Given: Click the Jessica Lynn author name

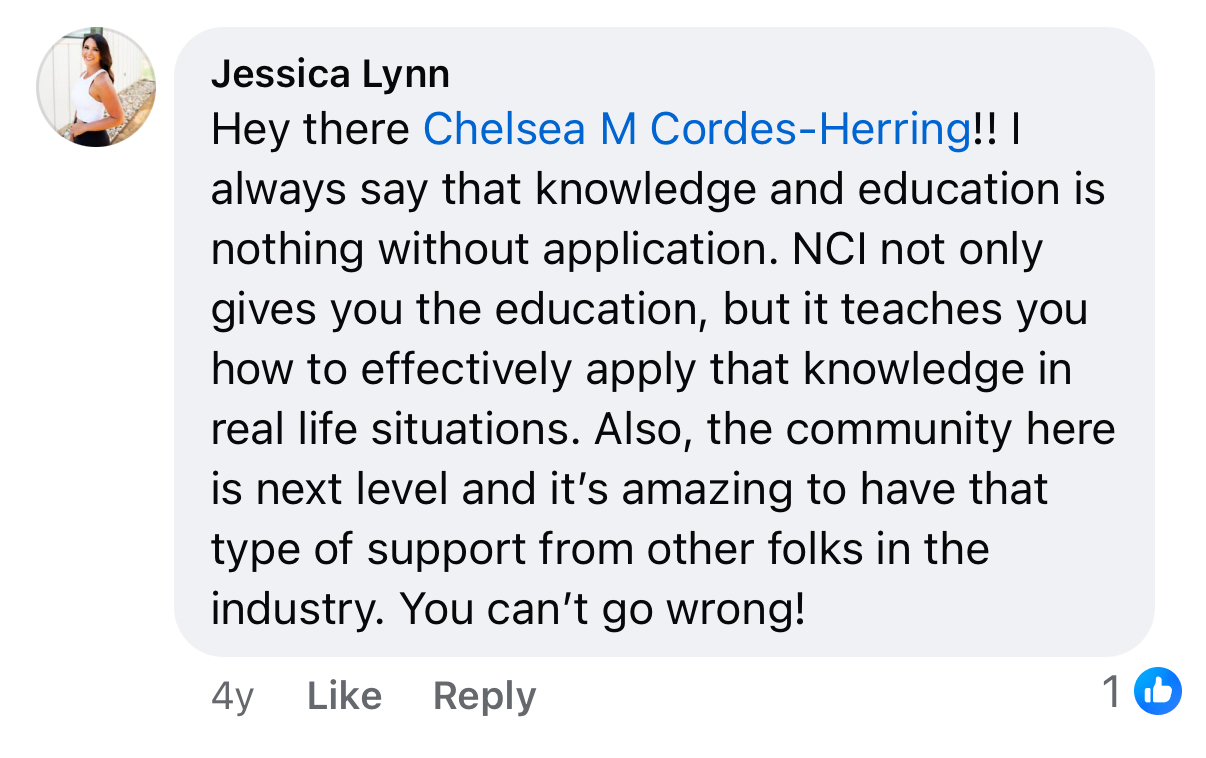Looking at the screenshot, I should pos(330,73).
